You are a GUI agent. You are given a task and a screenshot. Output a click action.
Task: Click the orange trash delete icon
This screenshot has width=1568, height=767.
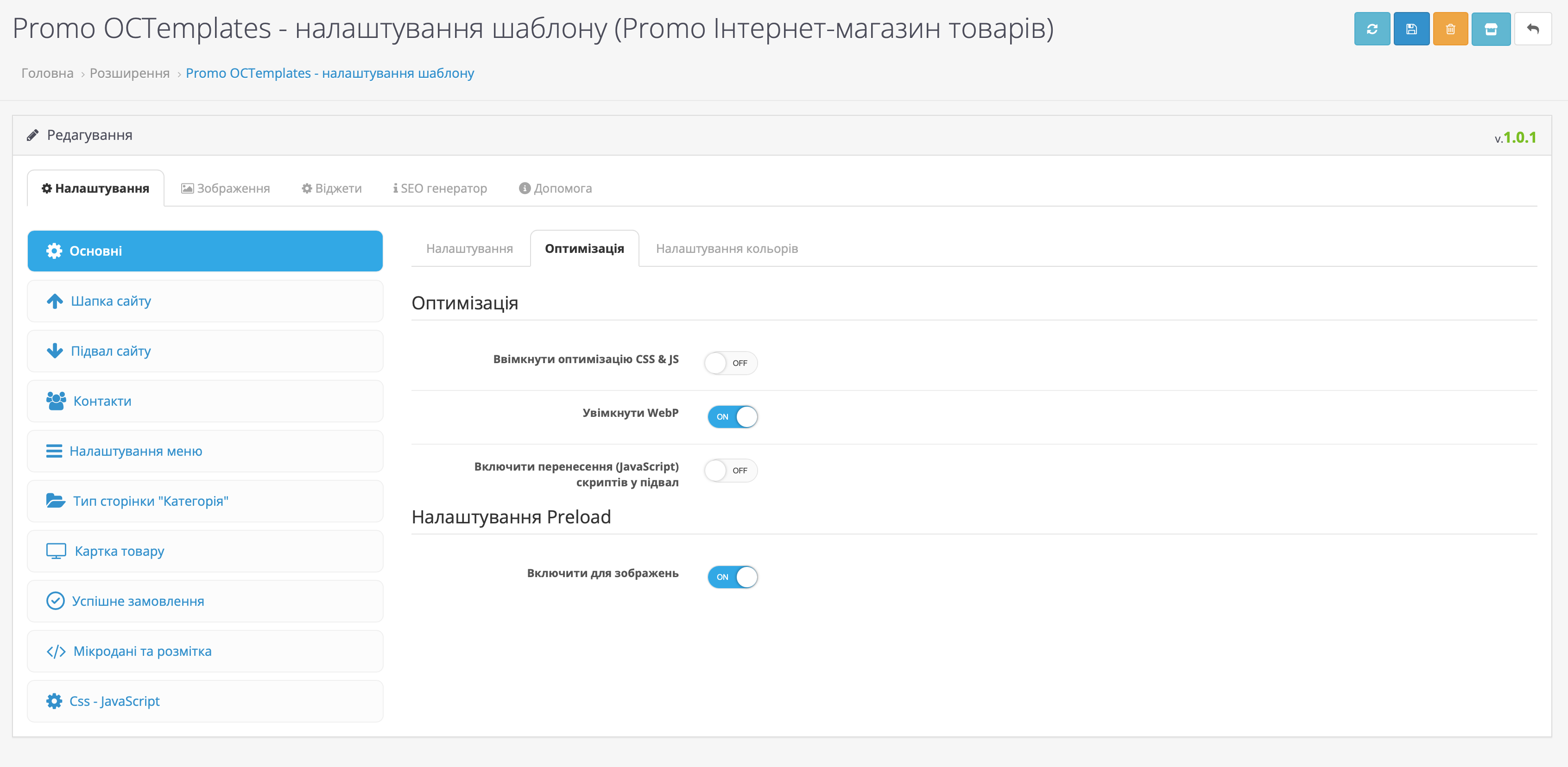1450,29
